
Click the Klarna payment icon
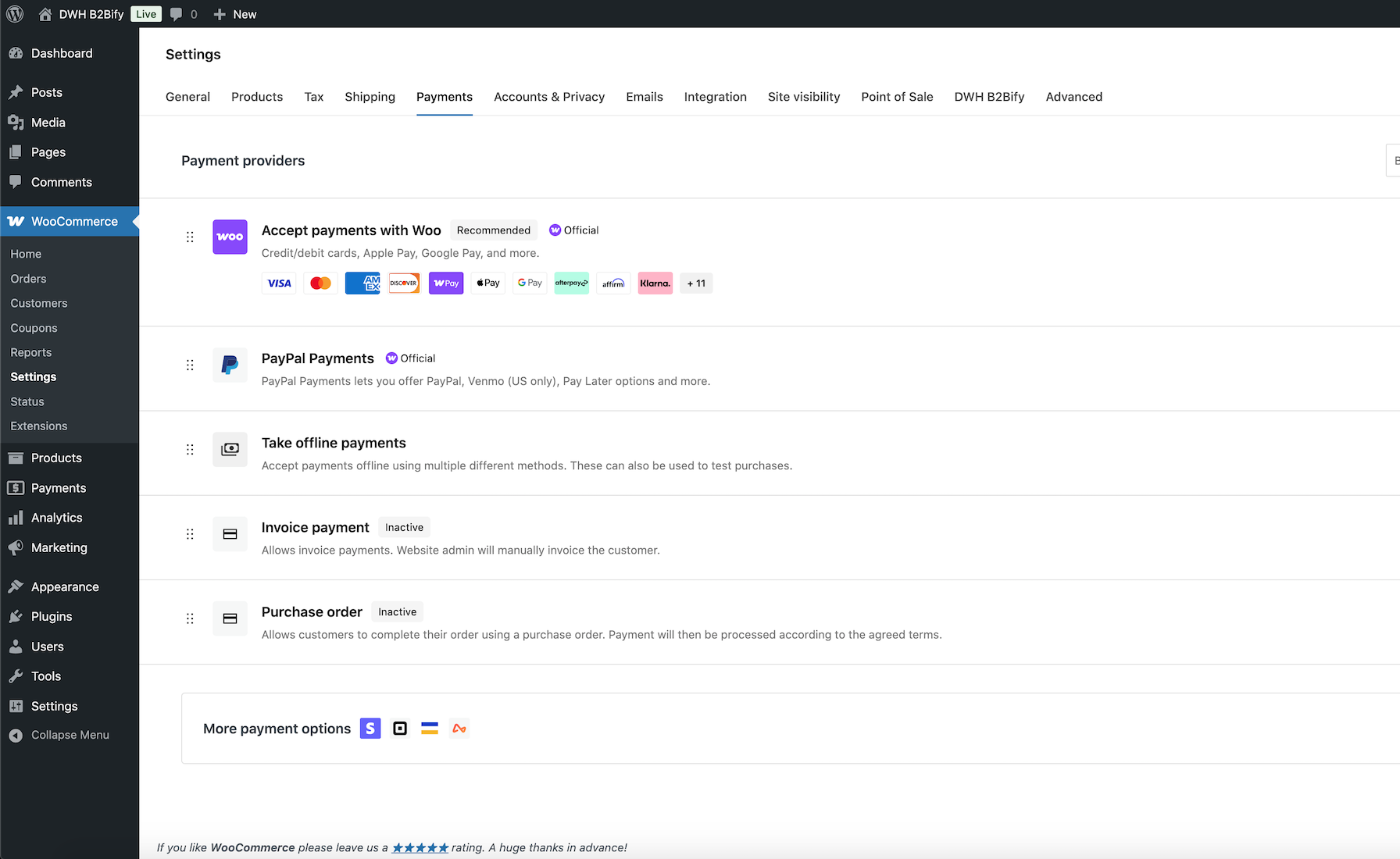[655, 283]
